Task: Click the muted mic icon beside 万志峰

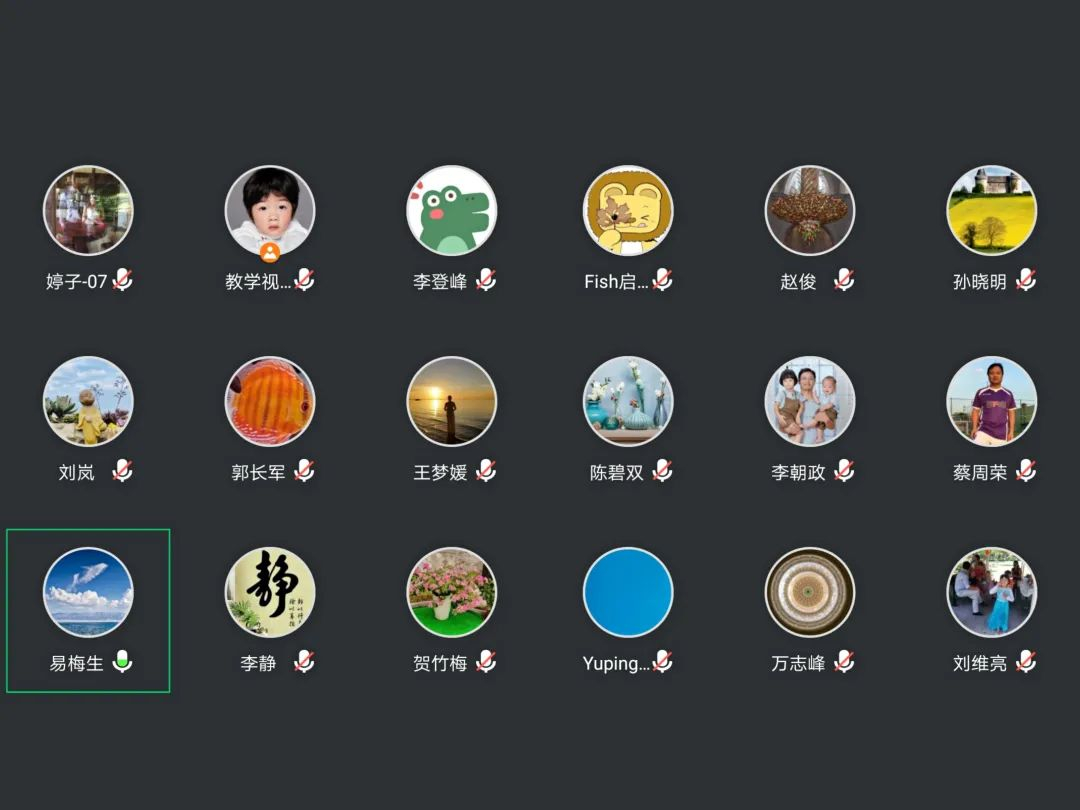Action: coord(844,661)
